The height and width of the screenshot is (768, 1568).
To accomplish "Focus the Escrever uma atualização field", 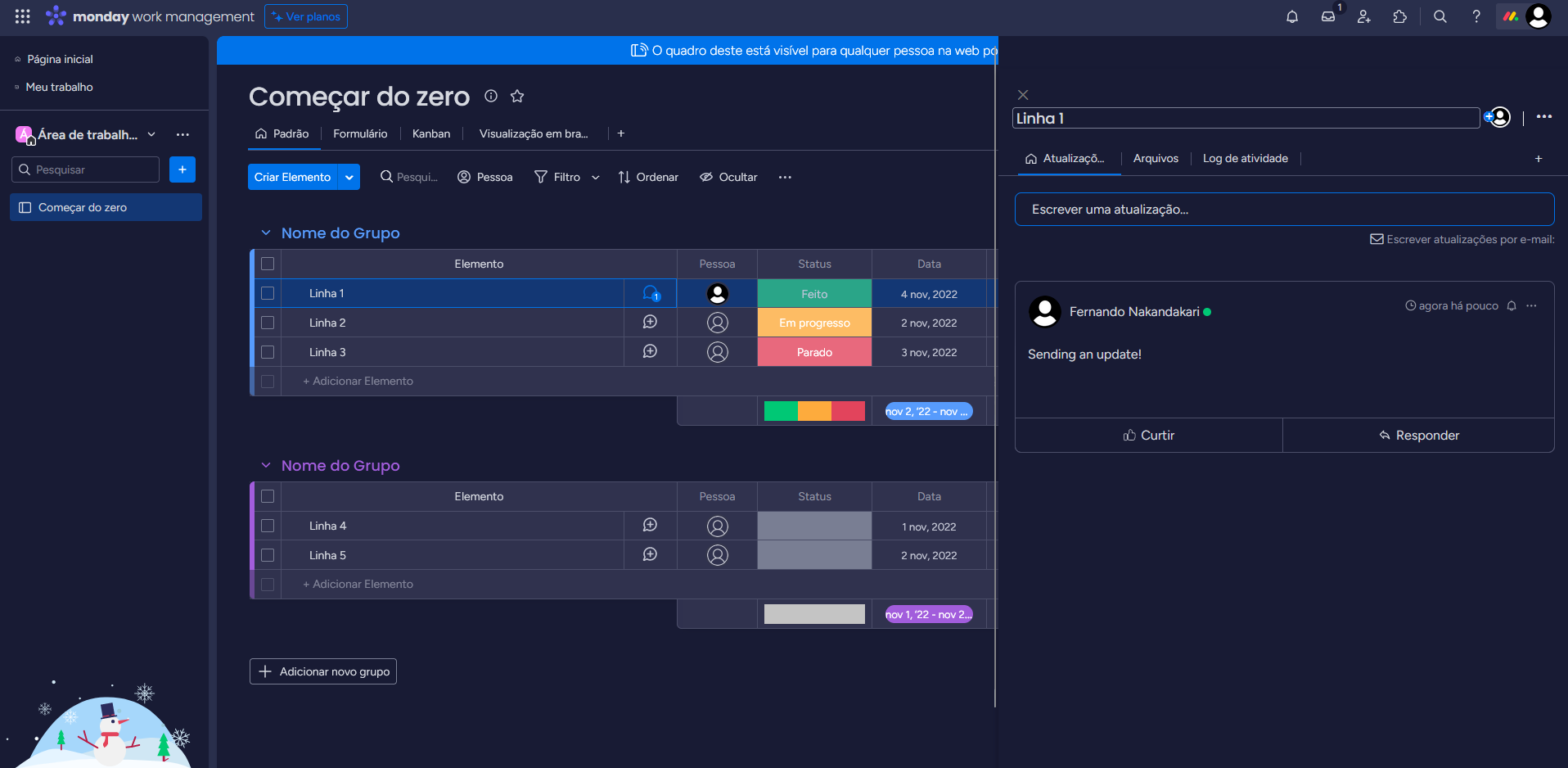I will pyautogui.click(x=1285, y=210).
